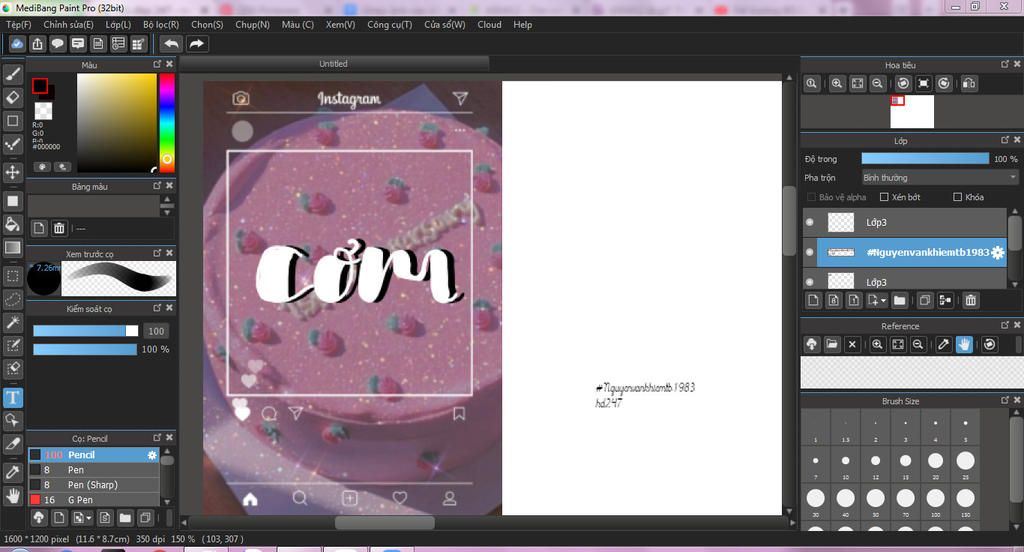Select the transparent color swatch

point(43,110)
